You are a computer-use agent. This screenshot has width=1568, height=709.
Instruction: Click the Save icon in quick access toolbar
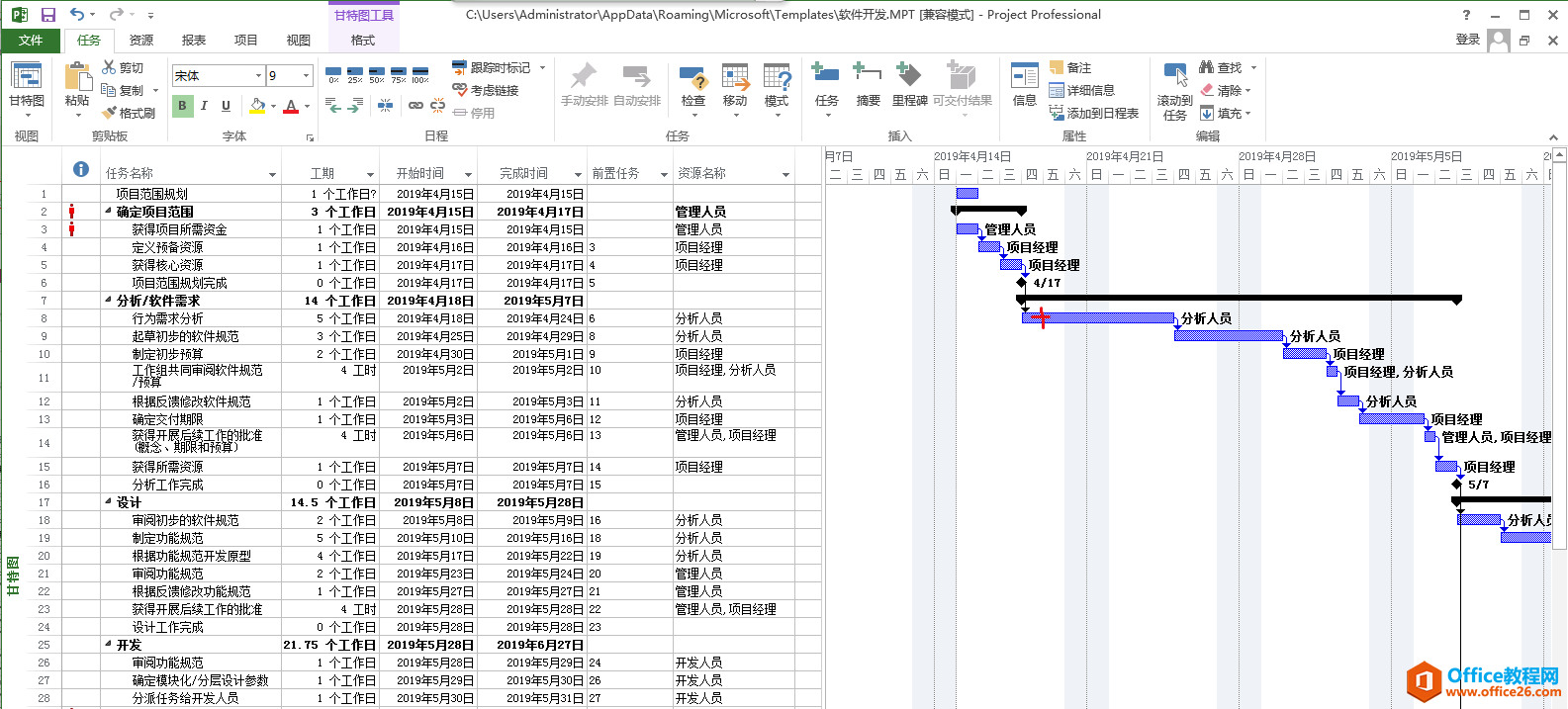47,15
